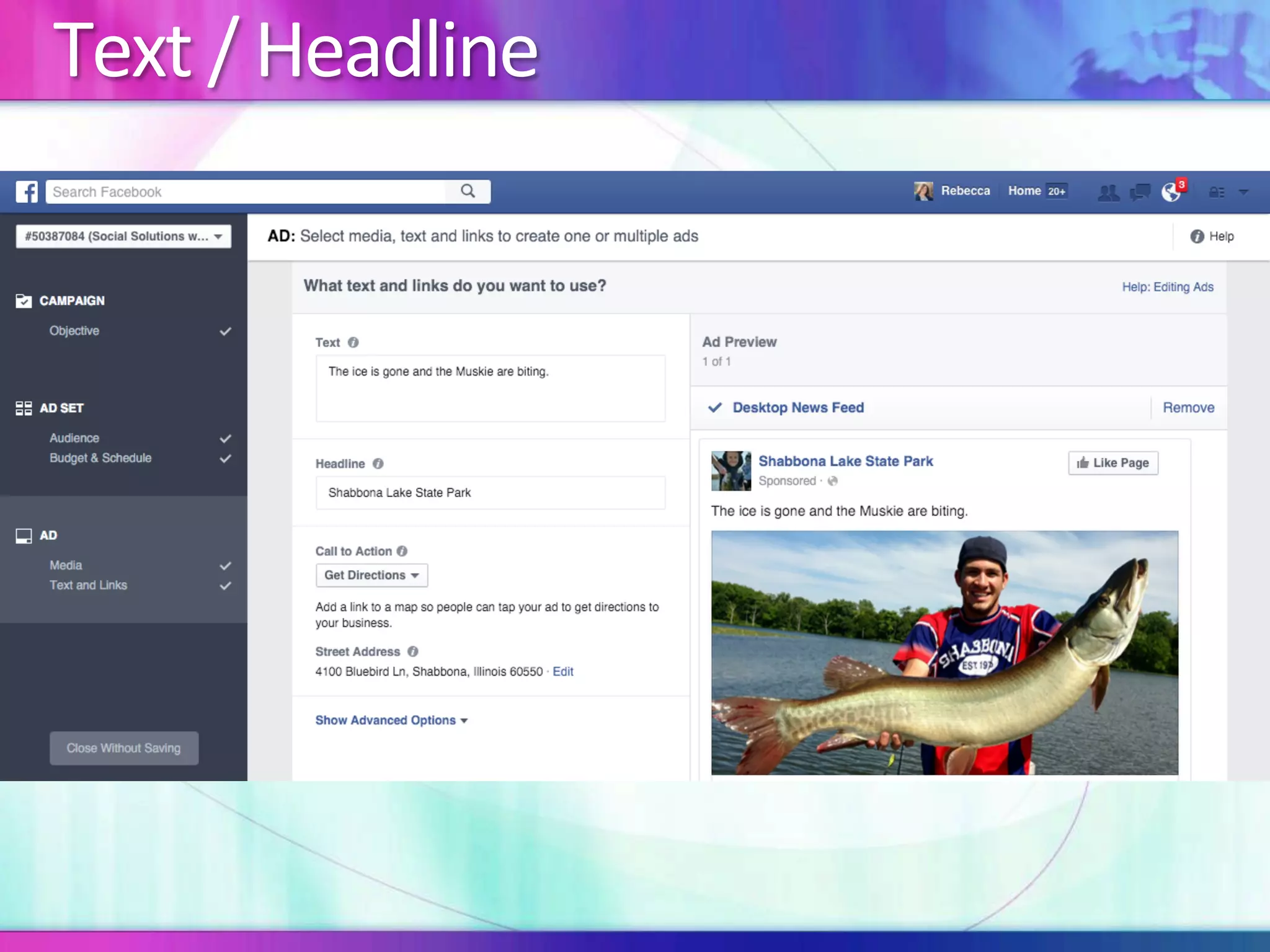This screenshot has width=1270, height=952.
Task: Toggle the Desktop News Feed checkmark
Action: tap(715, 408)
